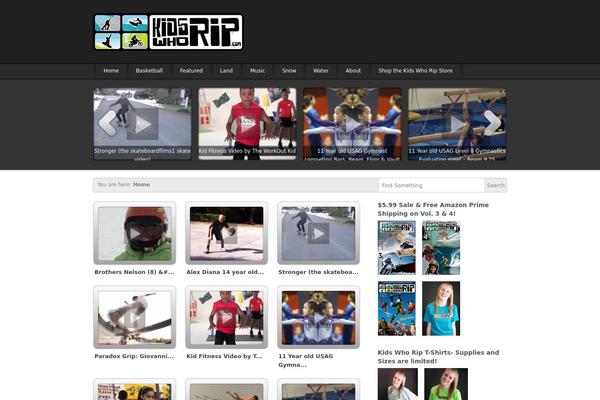This screenshot has height=400, width=600.
Task: Click the carousel next arrow
Action: (x=492, y=123)
